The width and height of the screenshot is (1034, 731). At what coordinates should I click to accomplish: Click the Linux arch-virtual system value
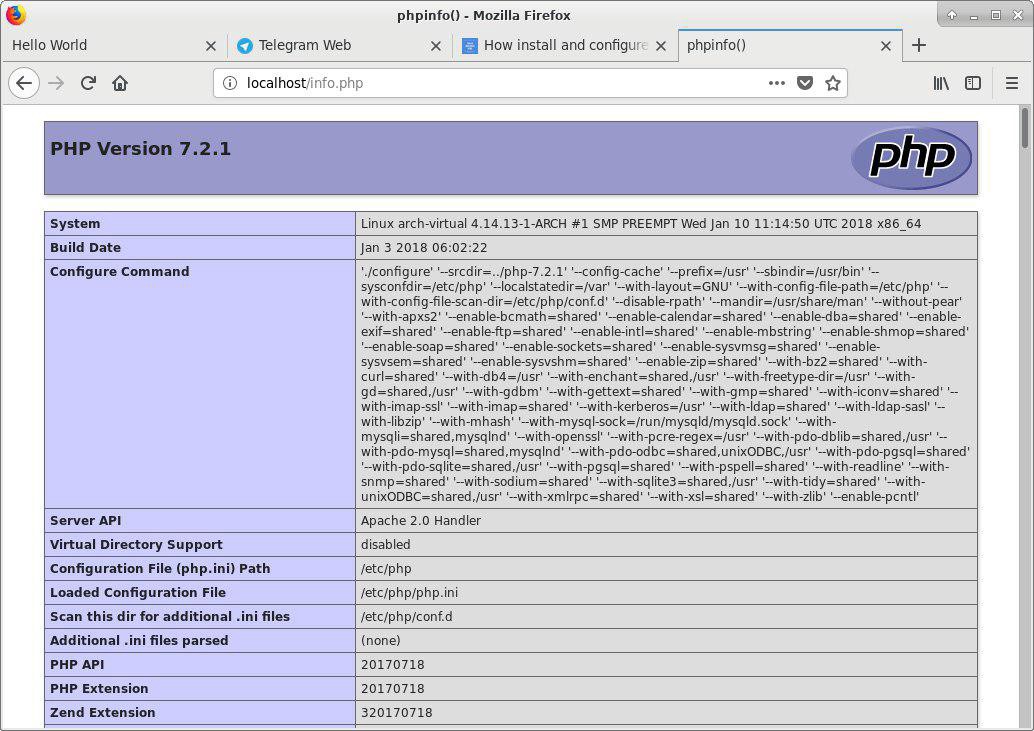click(641, 223)
